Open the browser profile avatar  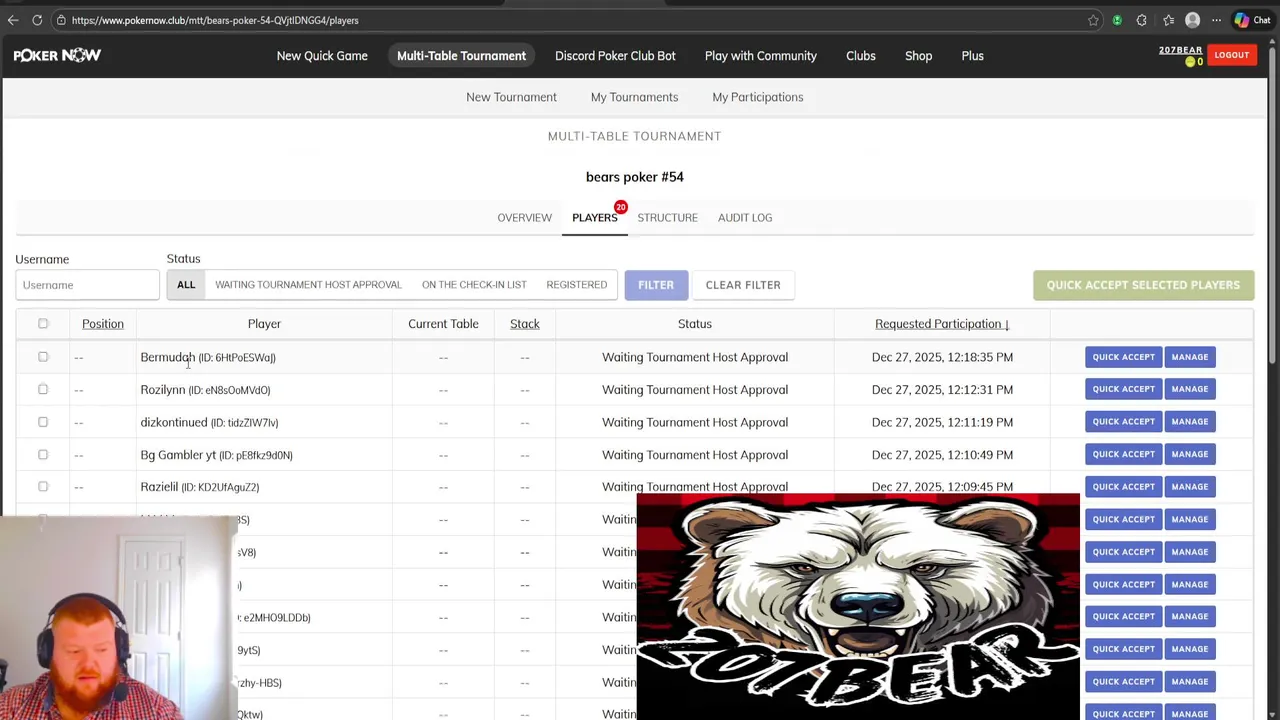1192,20
